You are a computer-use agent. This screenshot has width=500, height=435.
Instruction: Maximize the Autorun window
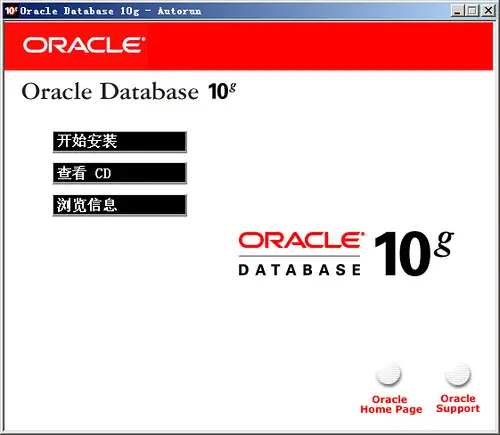pyautogui.click(x=472, y=11)
